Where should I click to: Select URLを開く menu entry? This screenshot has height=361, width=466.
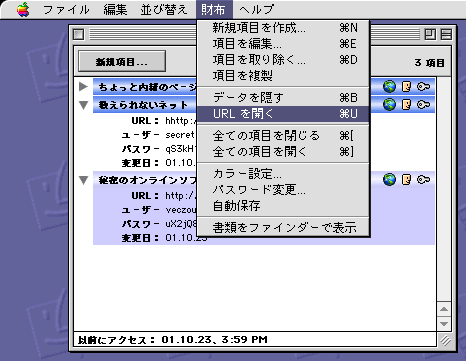tap(283, 114)
